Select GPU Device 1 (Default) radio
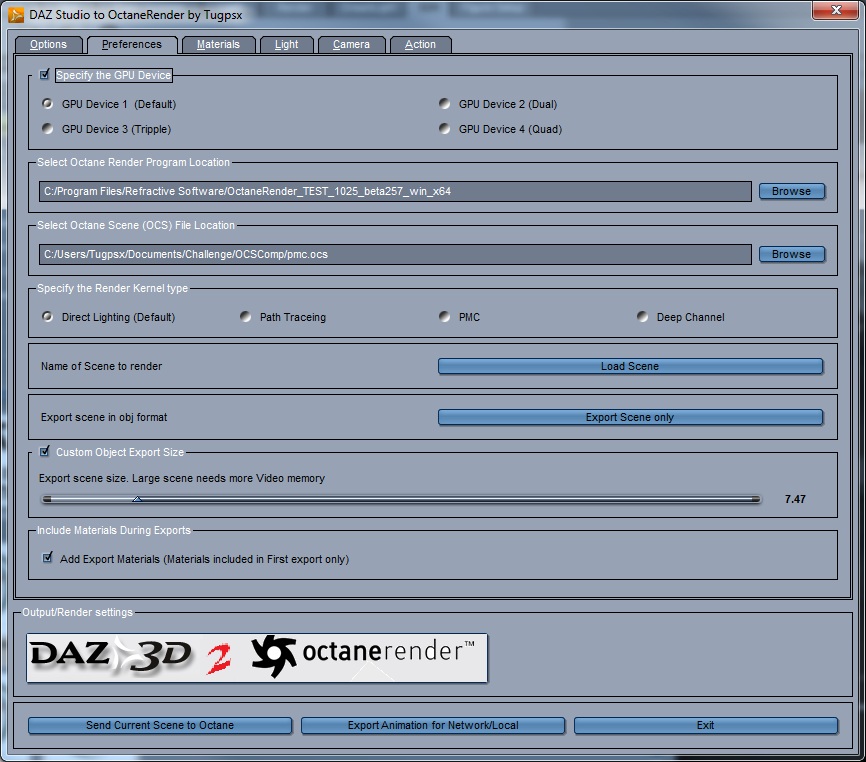866x762 pixels. (x=47, y=103)
